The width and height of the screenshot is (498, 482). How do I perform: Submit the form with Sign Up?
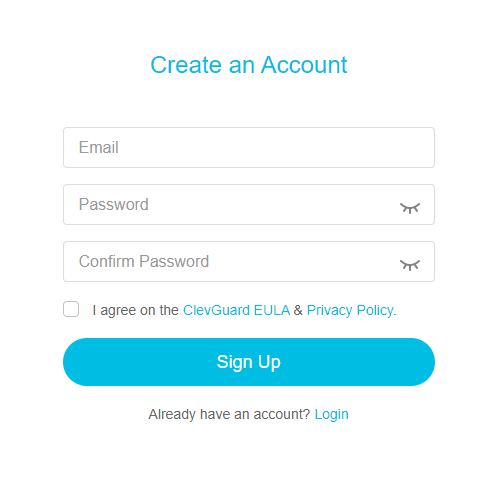[x=249, y=362]
